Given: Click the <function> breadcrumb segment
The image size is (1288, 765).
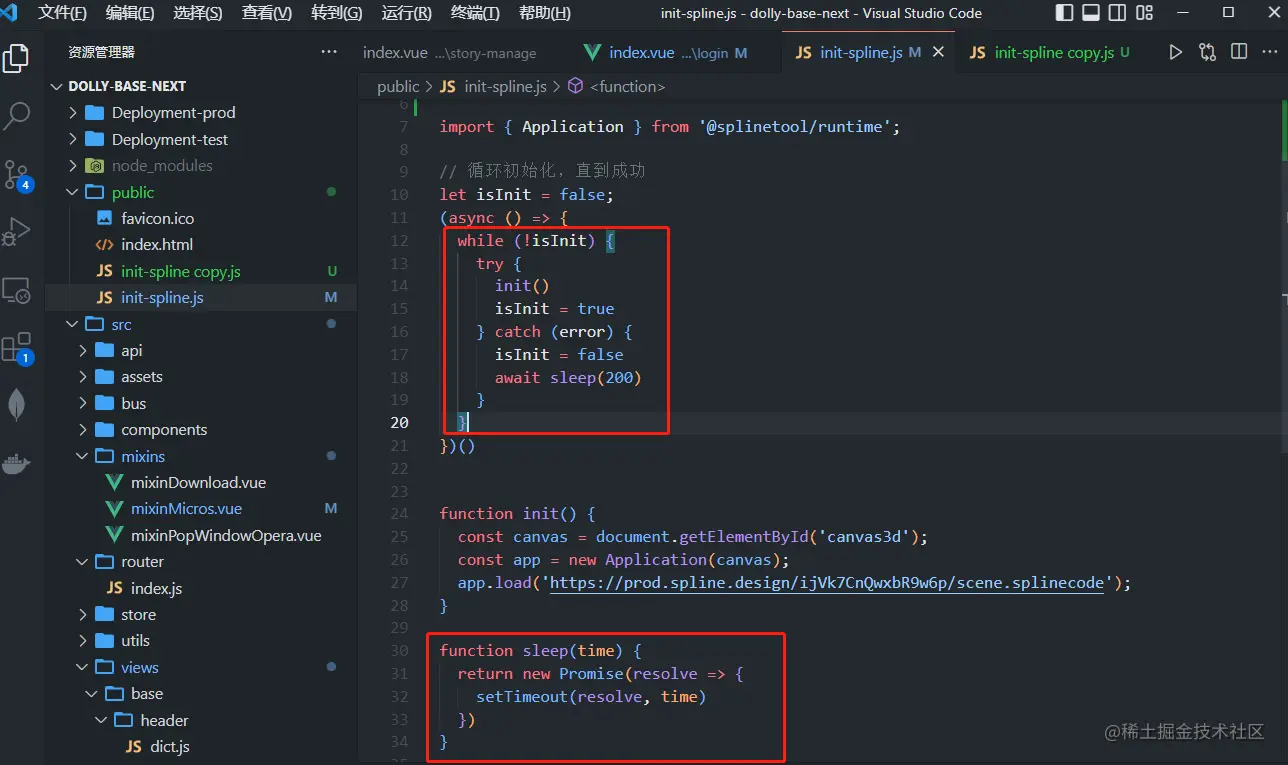Looking at the screenshot, I should click(616, 87).
